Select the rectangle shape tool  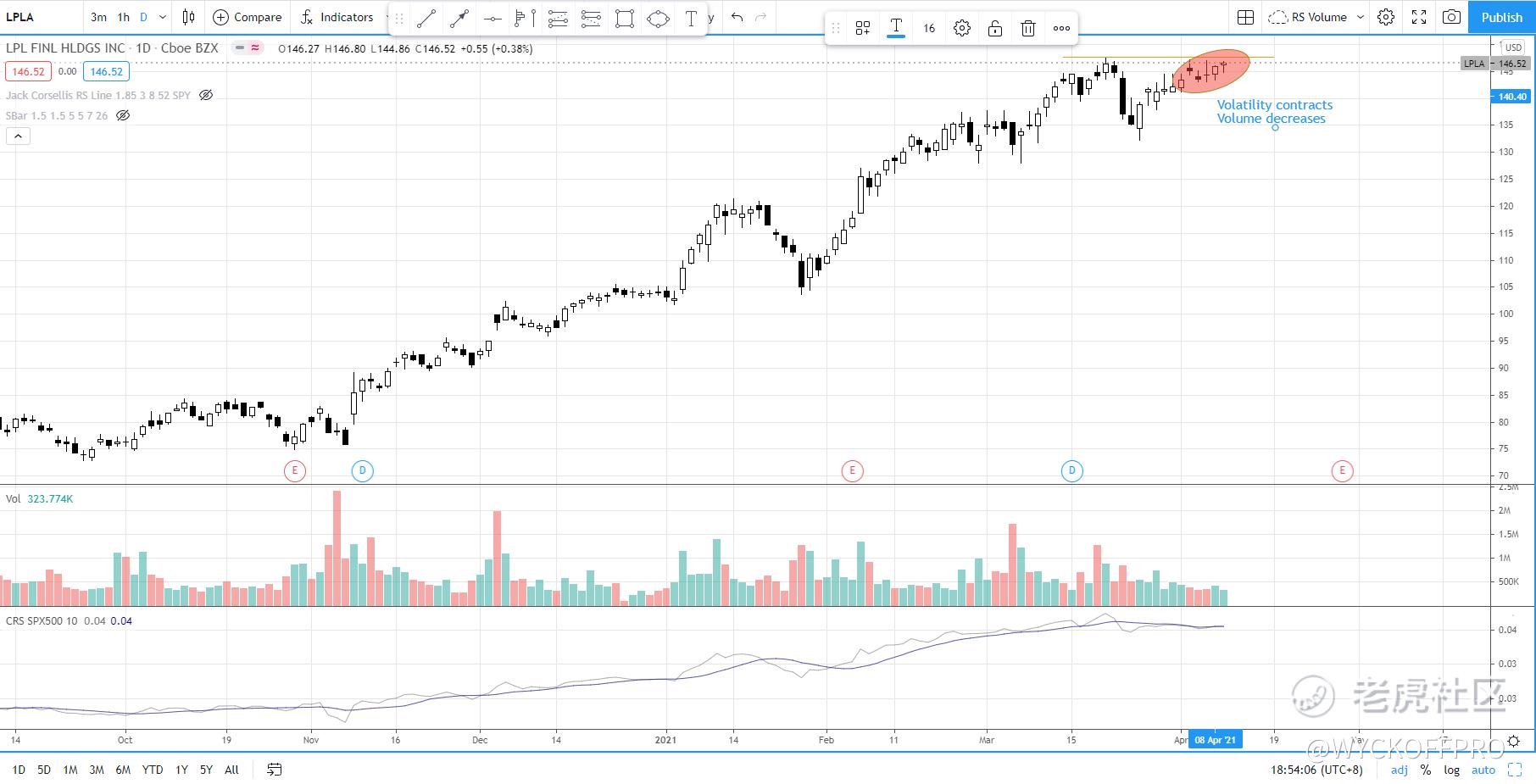625,18
